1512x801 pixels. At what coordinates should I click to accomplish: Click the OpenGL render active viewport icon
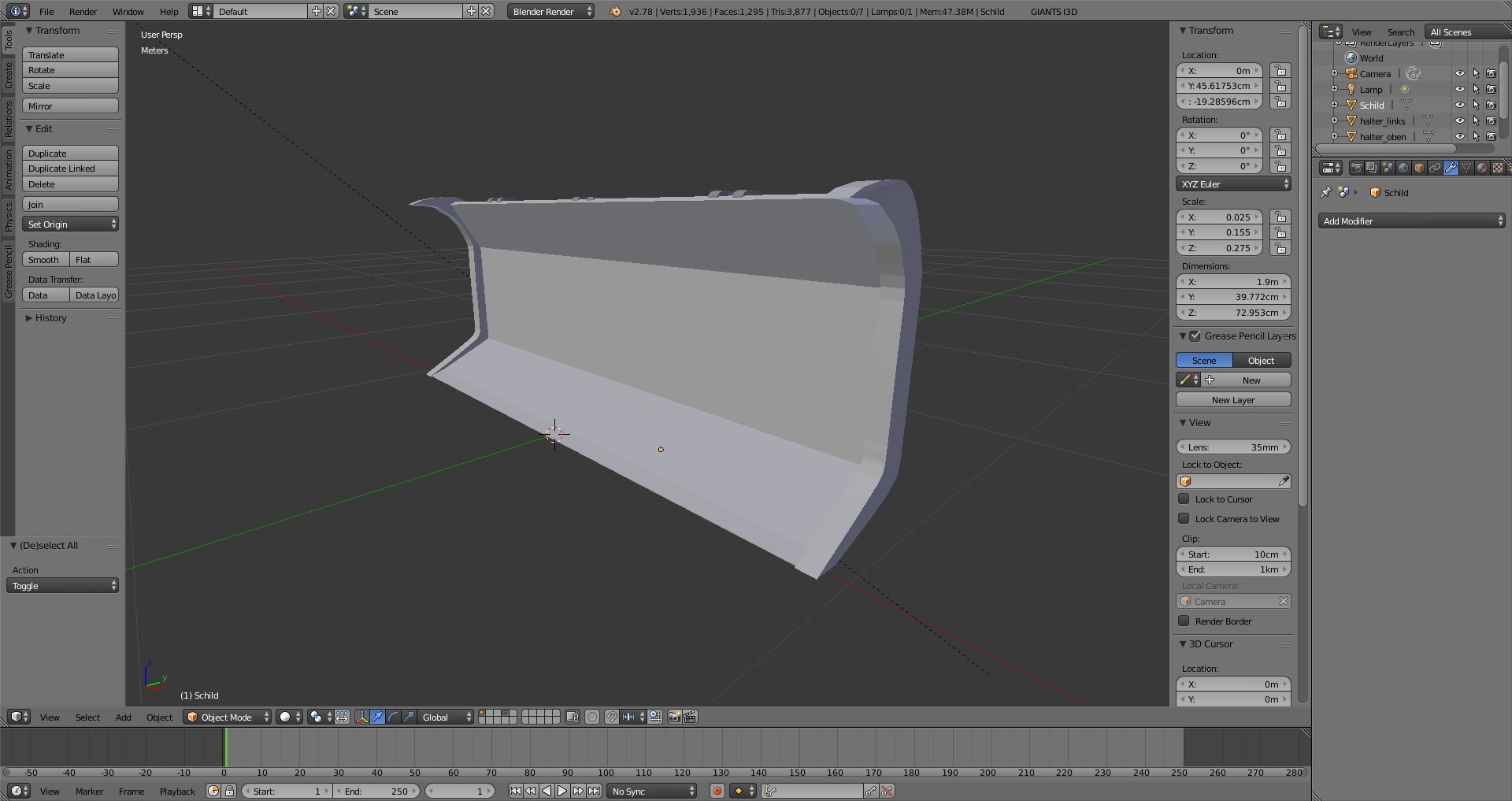(x=674, y=717)
